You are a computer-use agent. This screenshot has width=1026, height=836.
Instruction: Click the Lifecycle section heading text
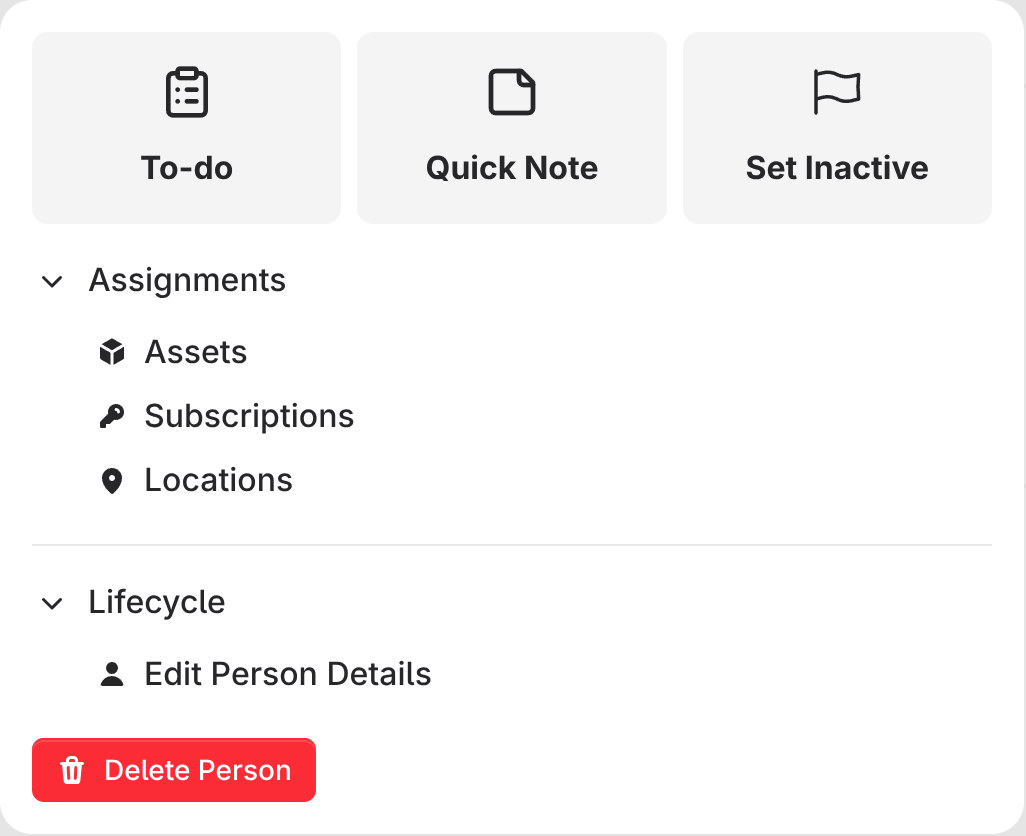pos(157,602)
